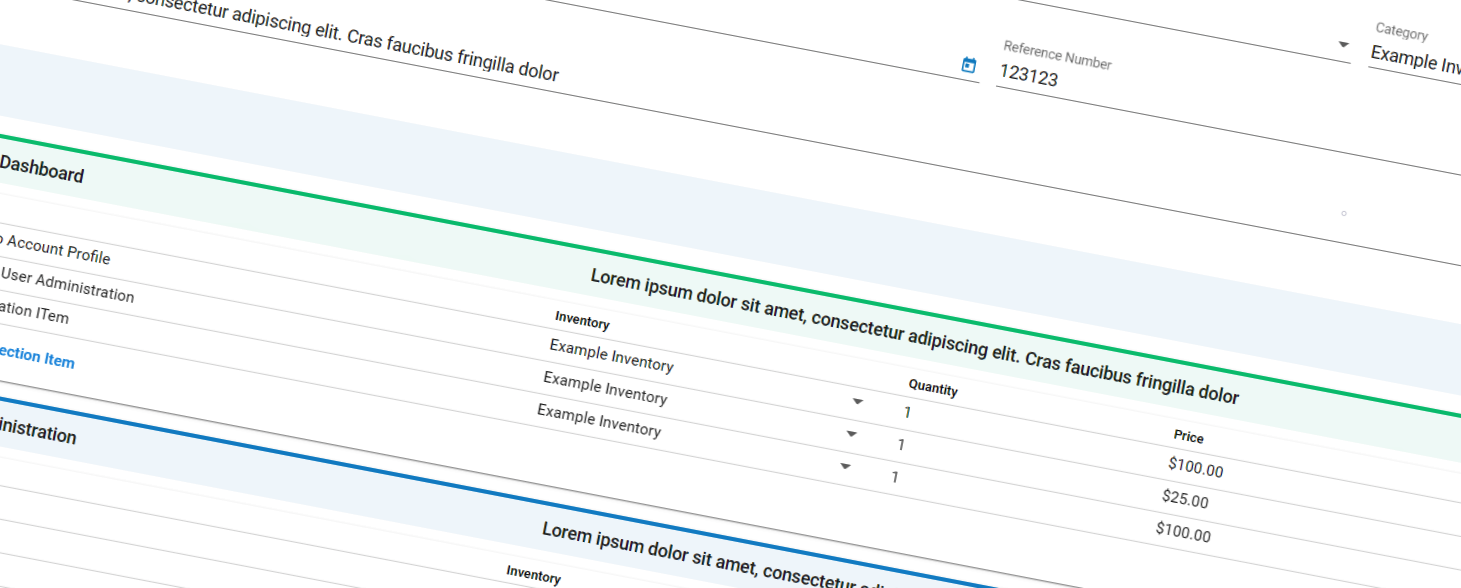Expand the dropdown arrow left of Category
This screenshot has width=1461, height=588.
coord(1343,45)
